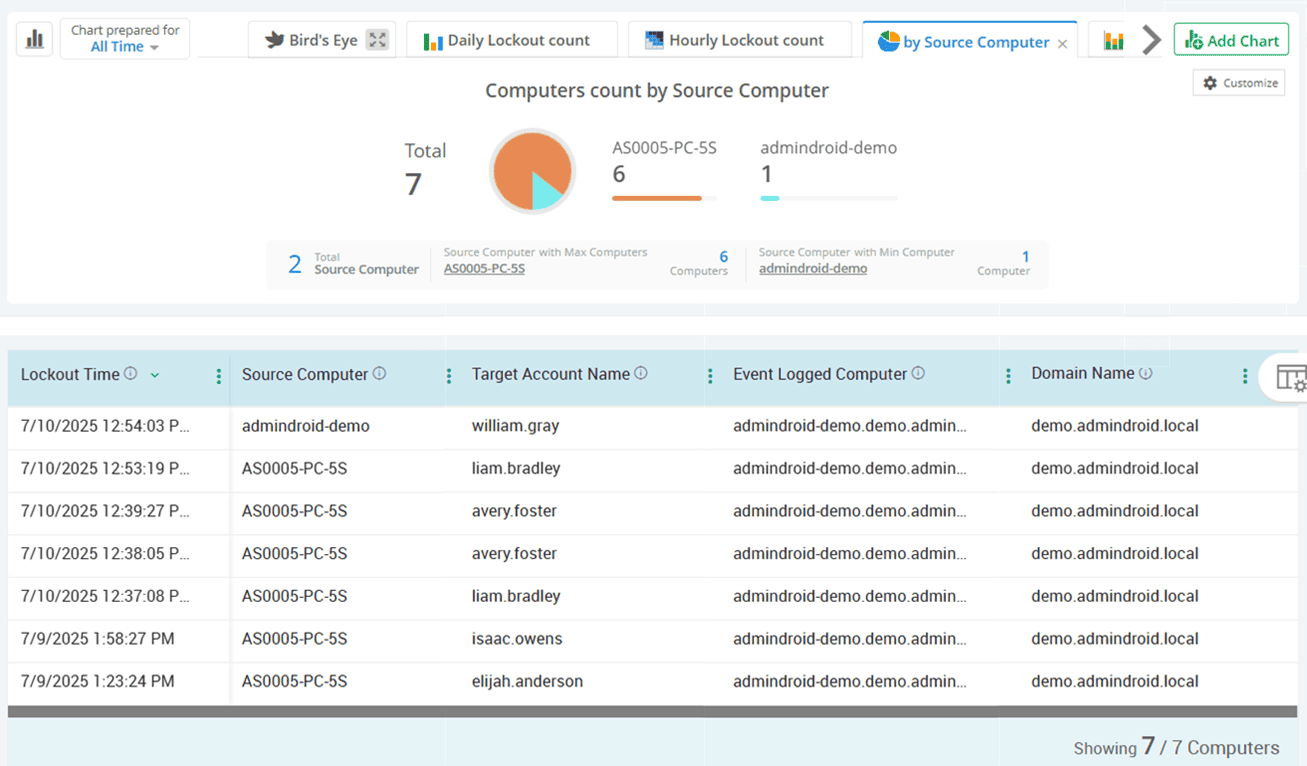Expand the Bird's Eye fullscreen icon
1307x766 pixels.
click(377, 40)
